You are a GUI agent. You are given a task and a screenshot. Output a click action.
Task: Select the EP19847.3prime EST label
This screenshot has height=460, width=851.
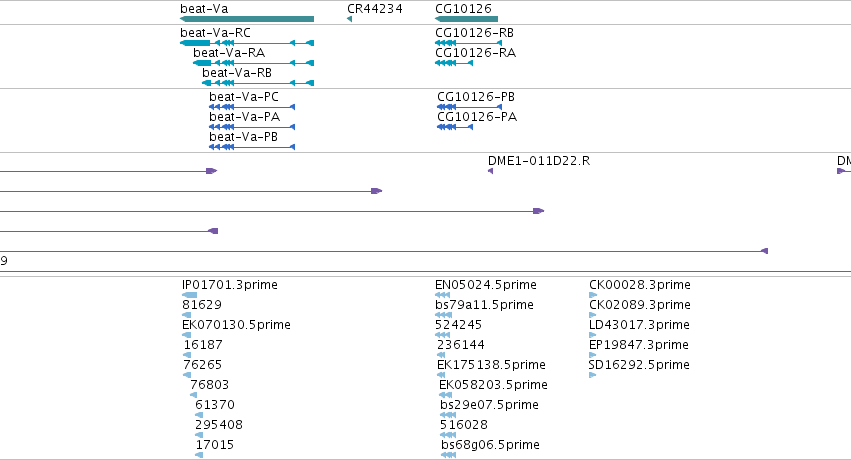click(x=639, y=345)
